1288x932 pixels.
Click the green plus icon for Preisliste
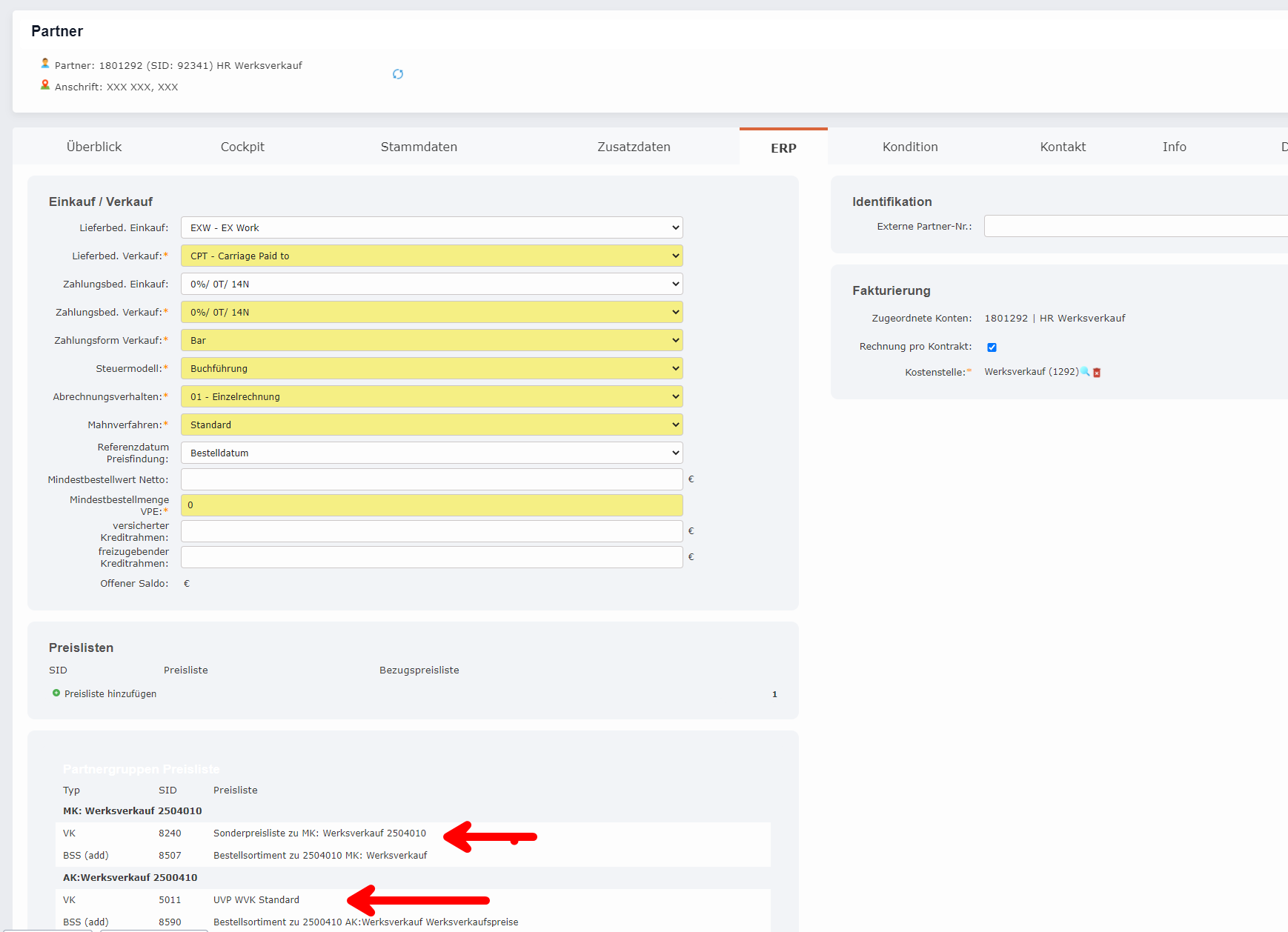pos(56,693)
